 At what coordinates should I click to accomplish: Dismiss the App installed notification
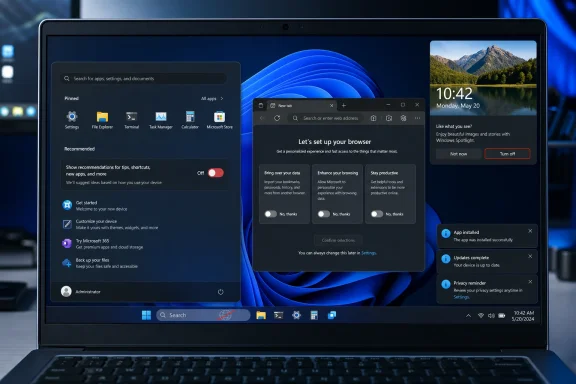coord(530,231)
